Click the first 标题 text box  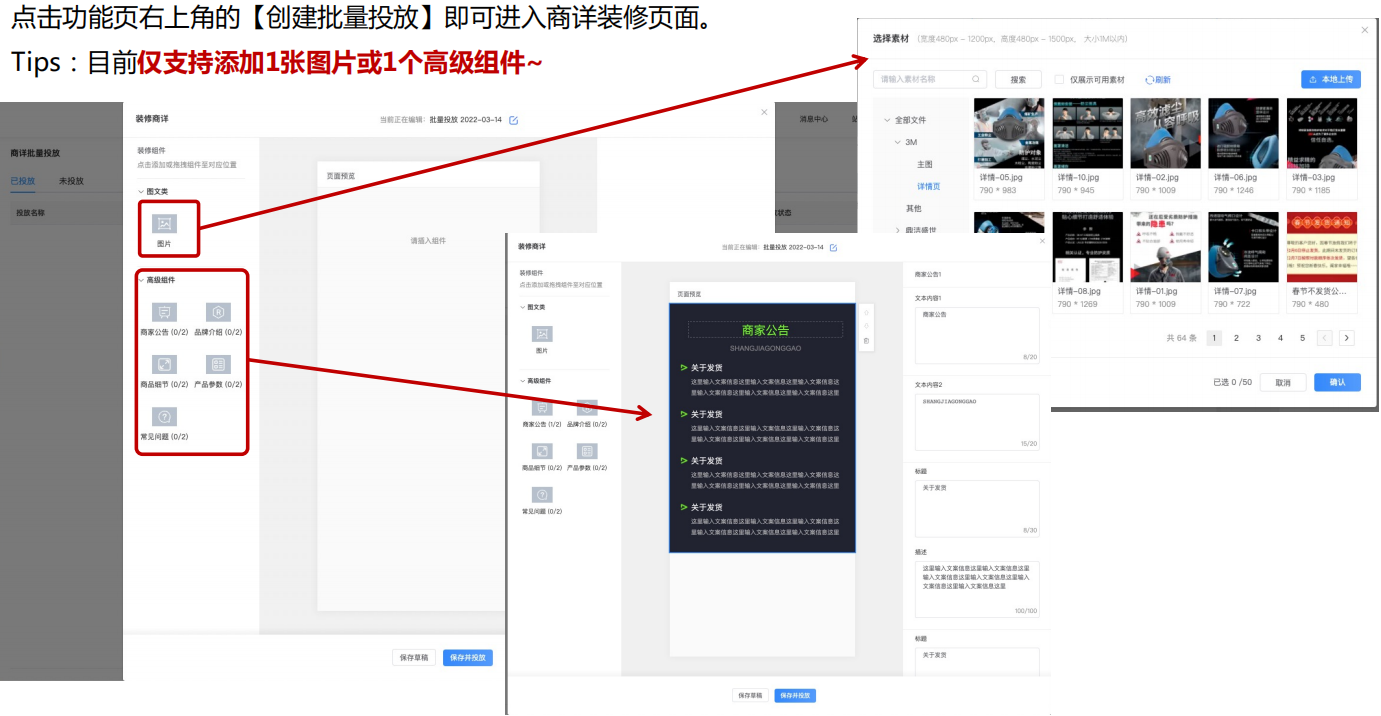coord(977,509)
